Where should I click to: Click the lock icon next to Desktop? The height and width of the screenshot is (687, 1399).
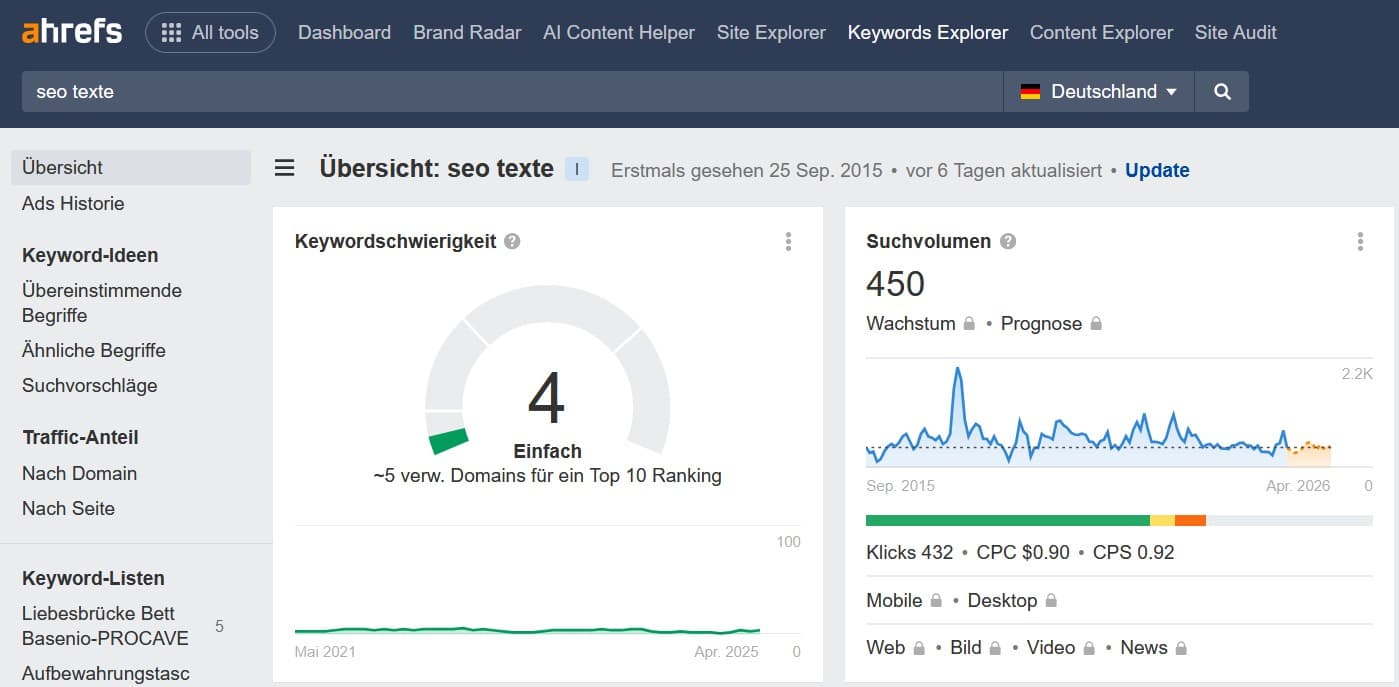(x=1051, y=601)
